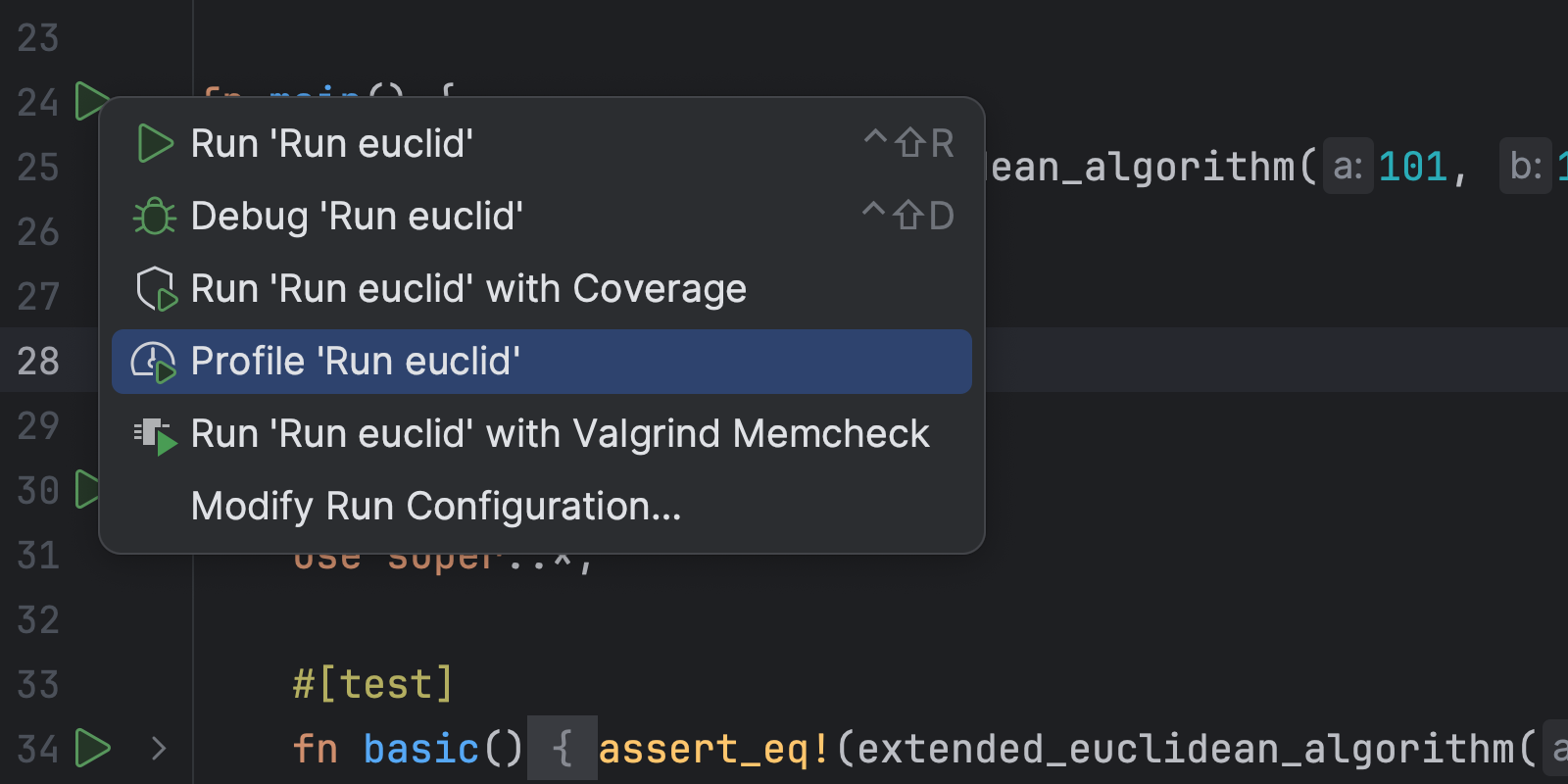The height and width of the screenshot is (784, 1568).
Task: Click the green Run icon in menu
Action: (x=155, y=144)
